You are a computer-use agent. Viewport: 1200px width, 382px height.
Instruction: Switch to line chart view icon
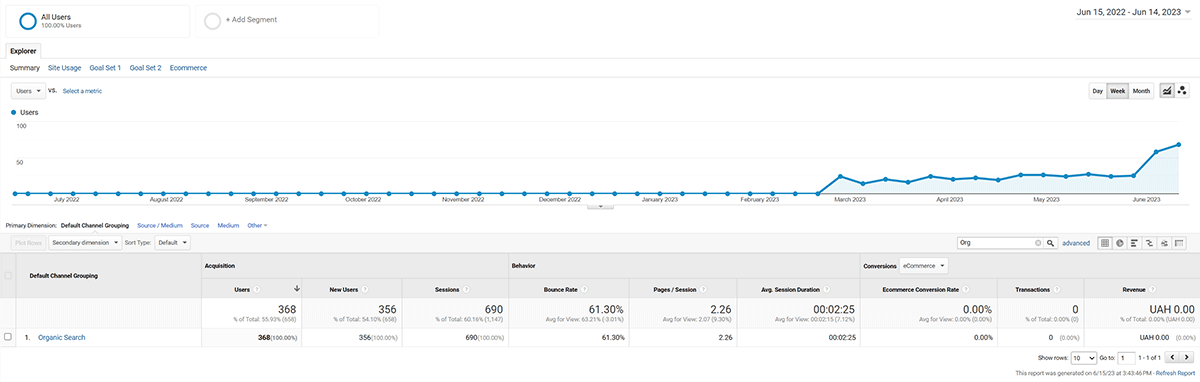[1166, 91]
